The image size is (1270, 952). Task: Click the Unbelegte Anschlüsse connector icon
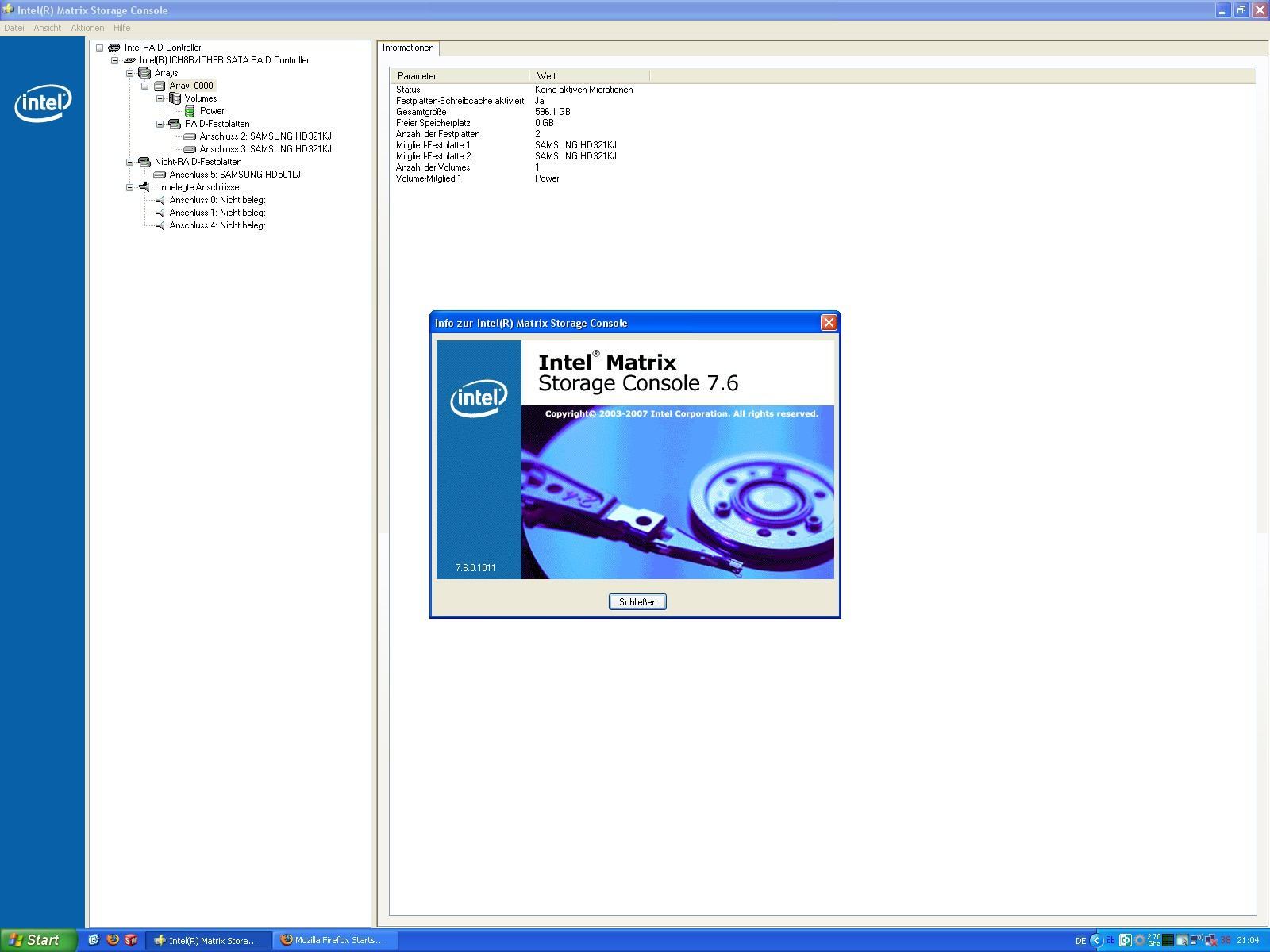click(144, 187)
